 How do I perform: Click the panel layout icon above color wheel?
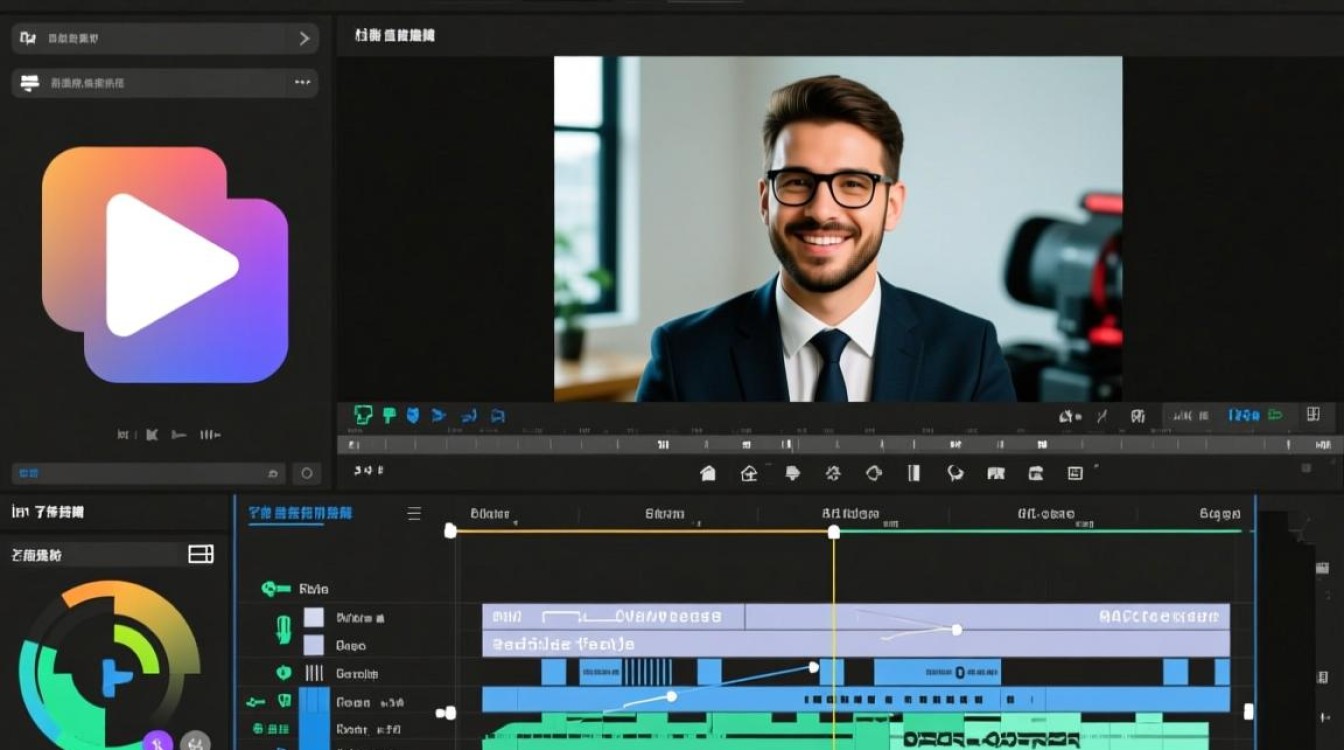(x=201, y=554)
